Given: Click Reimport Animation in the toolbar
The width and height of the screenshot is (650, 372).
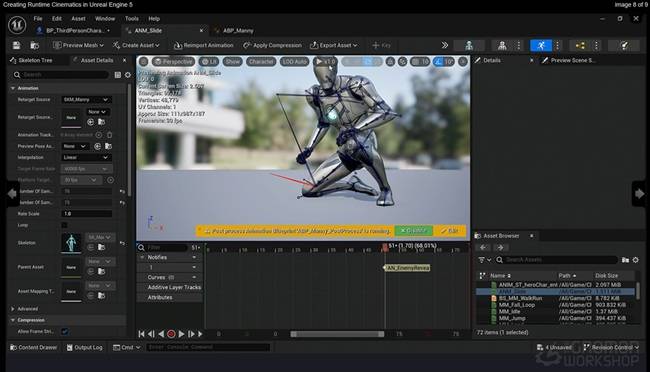Looking at the screenshot, I should click(x=204, y=45).
